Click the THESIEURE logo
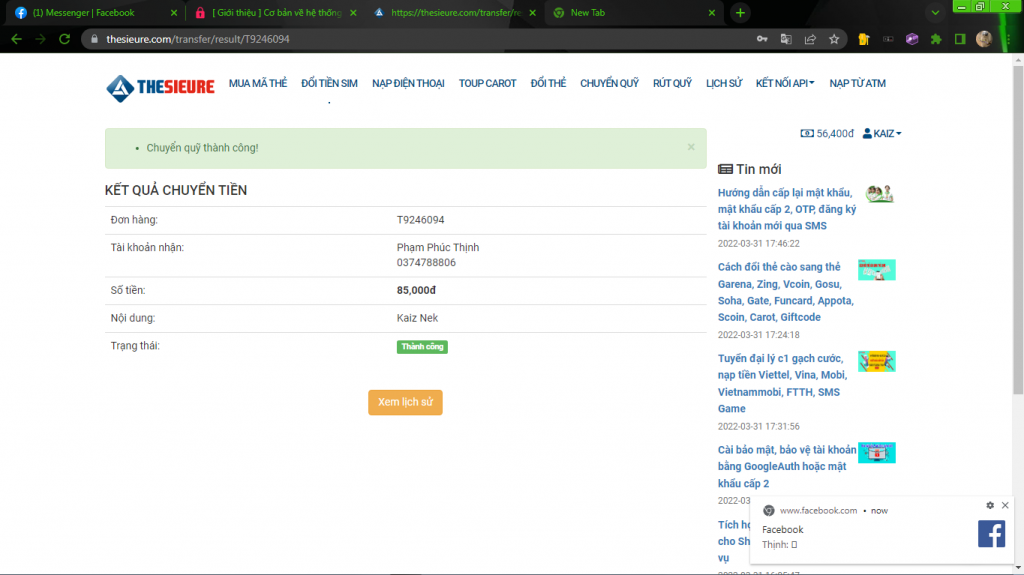Image resolution: width=1024 pixels, height=575 pixels. [x=160, y=87]
